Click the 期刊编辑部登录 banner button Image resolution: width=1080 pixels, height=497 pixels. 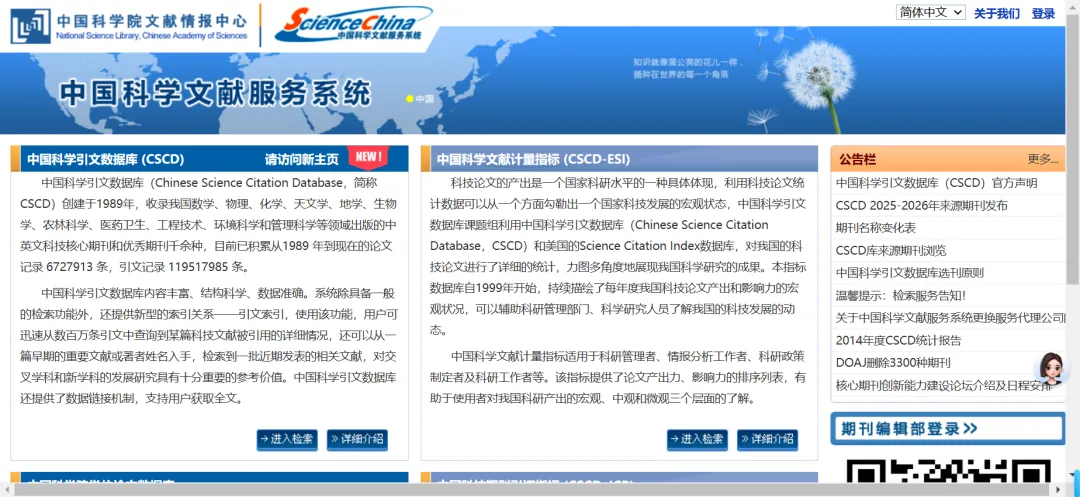tap(948, 429)
